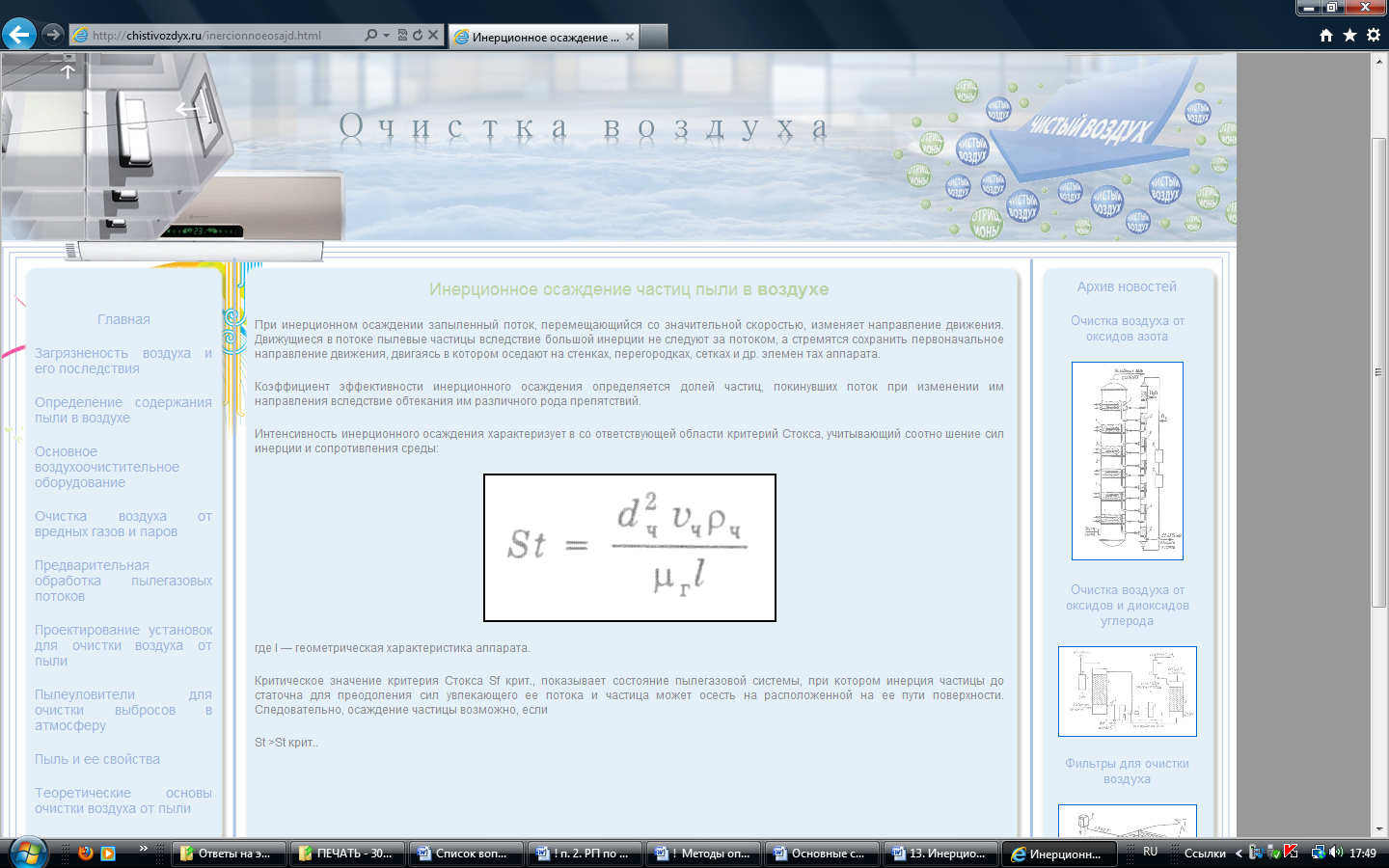Select the 'Инерционное осаждение' browser tab

click(544, 37)
